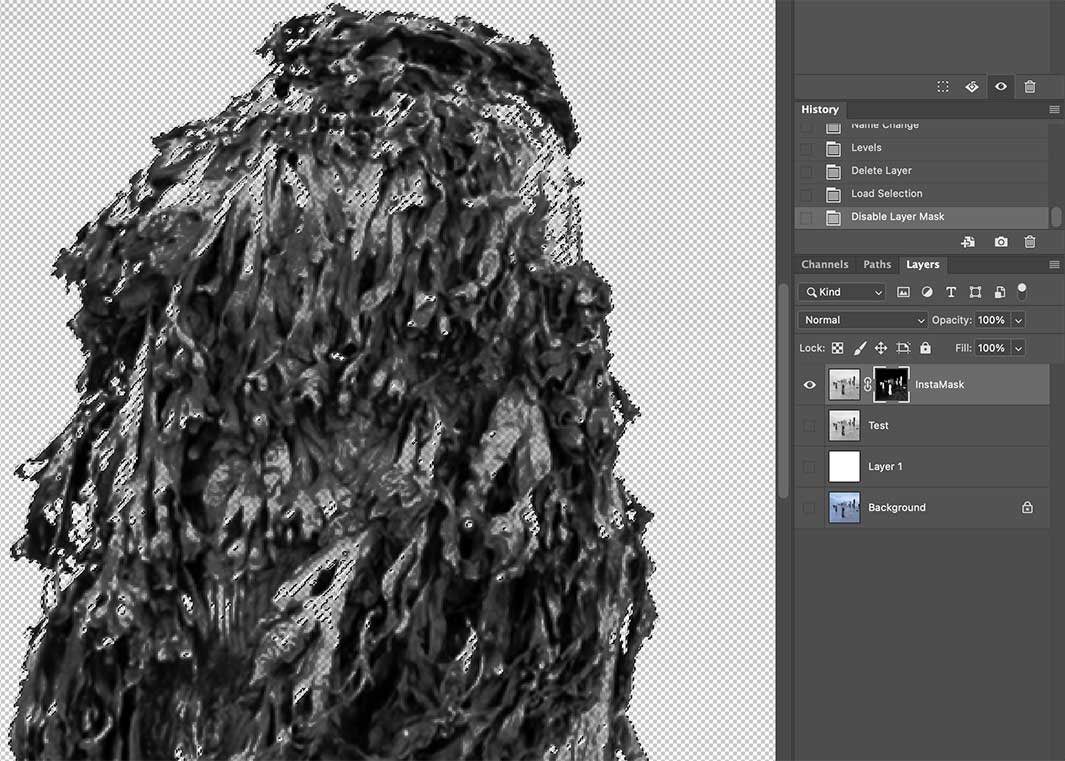Lock transparent pixels icon
The image size is (1065, 761).
click(x=838, y=348)
